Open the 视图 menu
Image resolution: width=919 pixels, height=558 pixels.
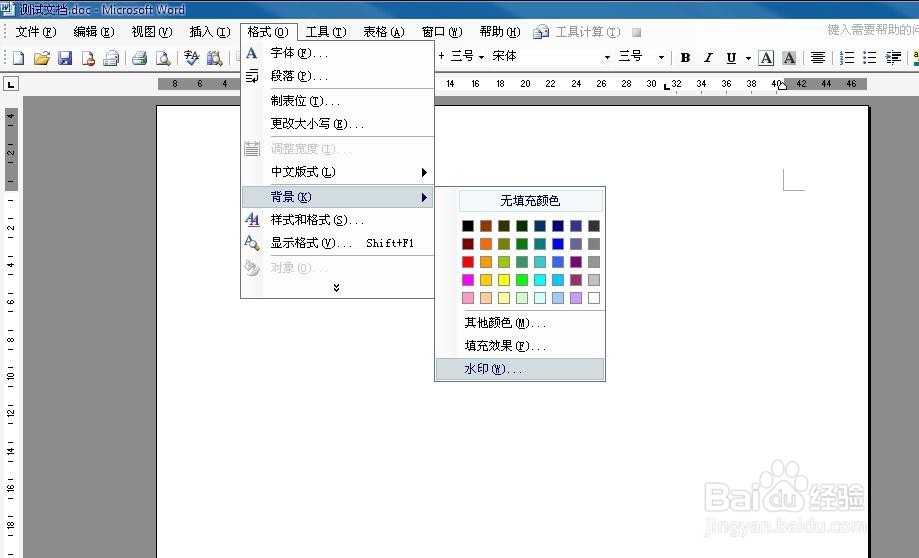coord(152,32)
